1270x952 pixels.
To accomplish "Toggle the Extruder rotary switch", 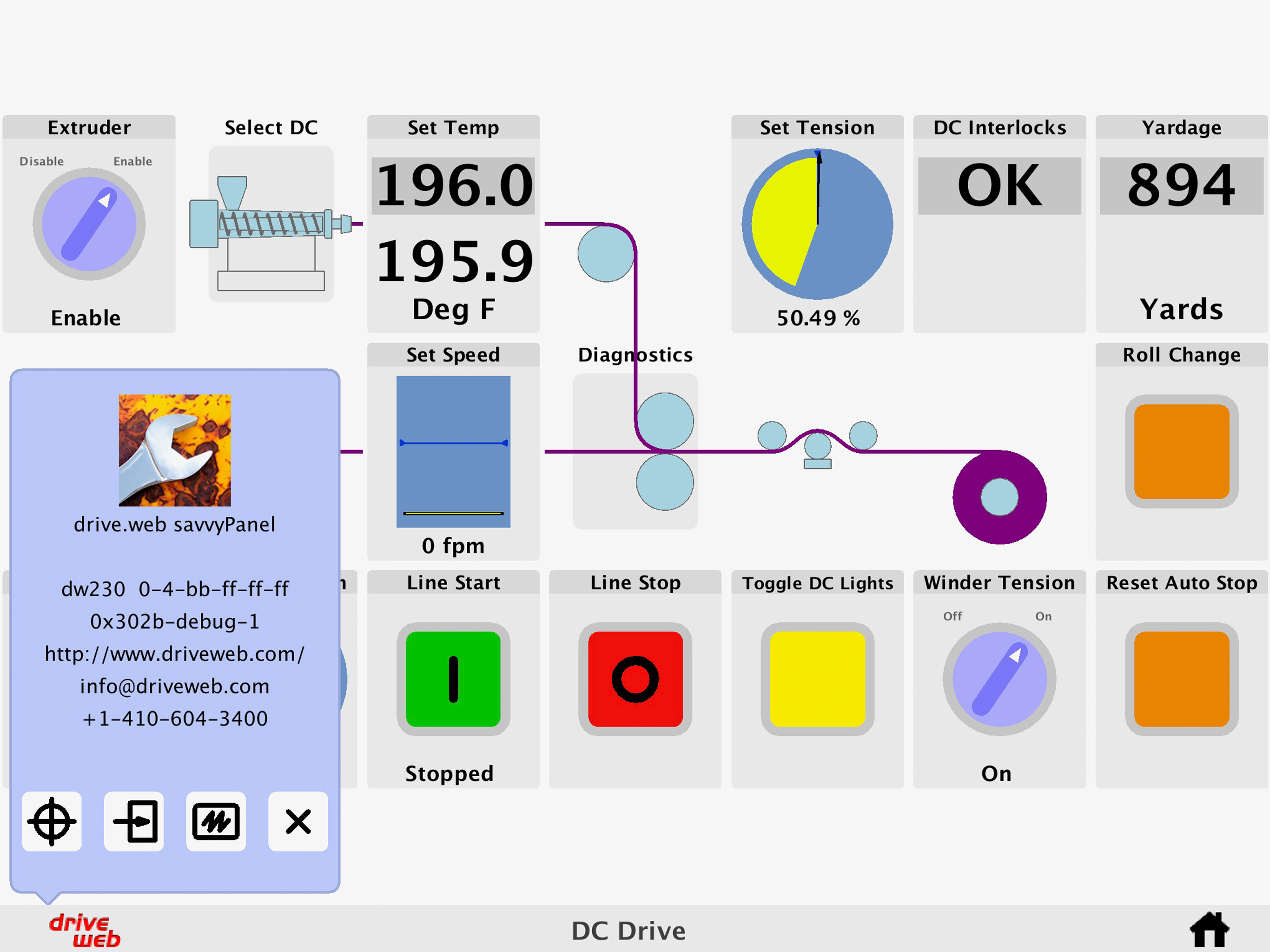I will pos(89,224).
